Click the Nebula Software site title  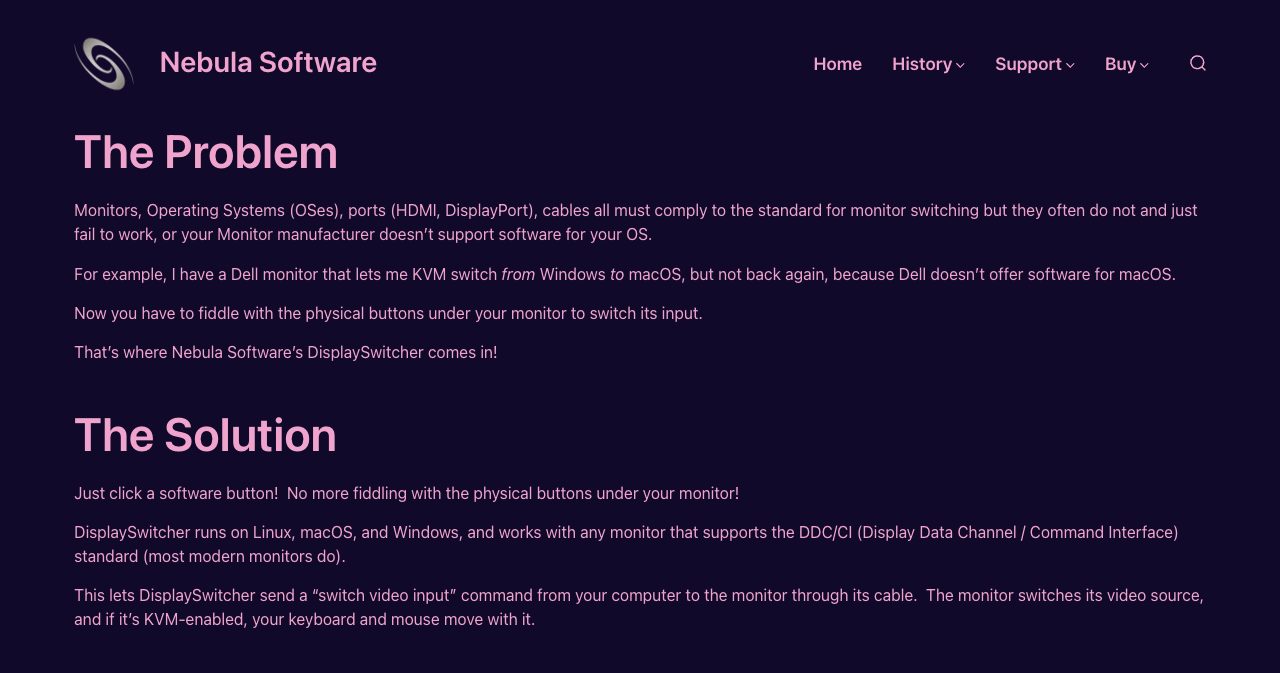tap(268, 62)
